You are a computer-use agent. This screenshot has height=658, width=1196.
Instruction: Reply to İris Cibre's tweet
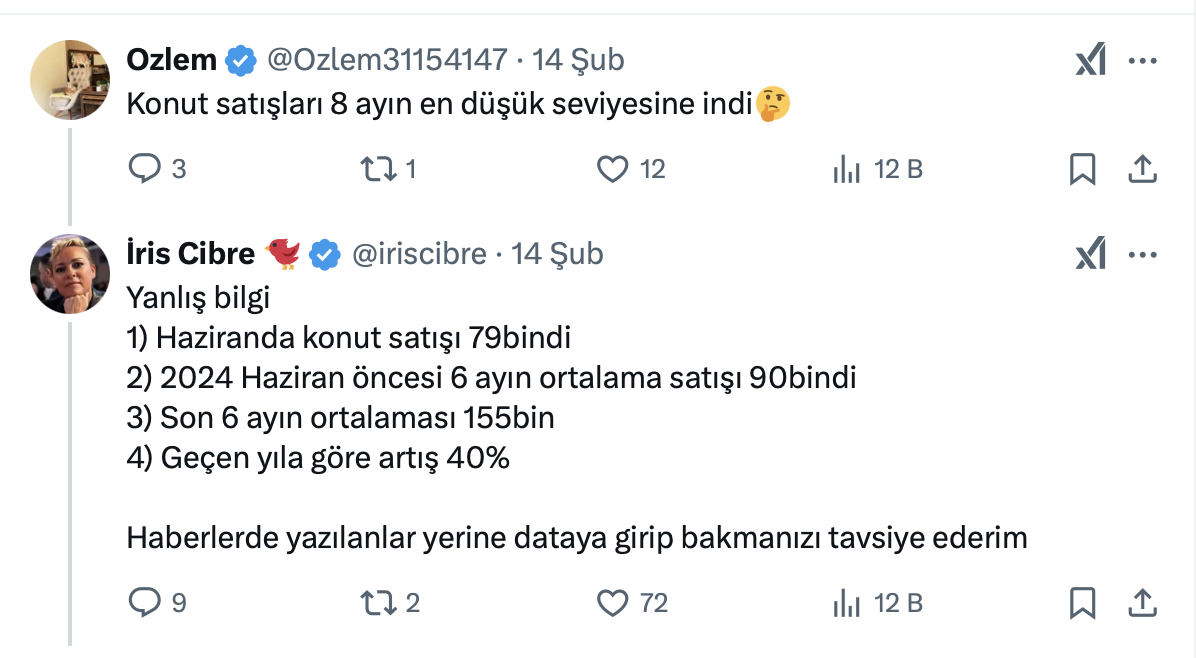146,603
